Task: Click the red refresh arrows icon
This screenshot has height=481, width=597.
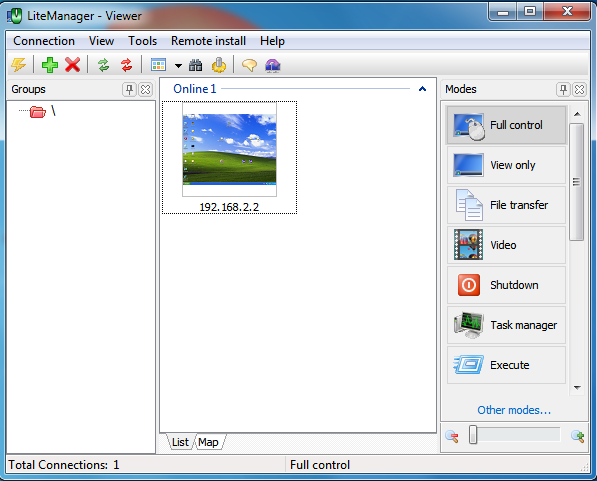Action: (126, 65)
